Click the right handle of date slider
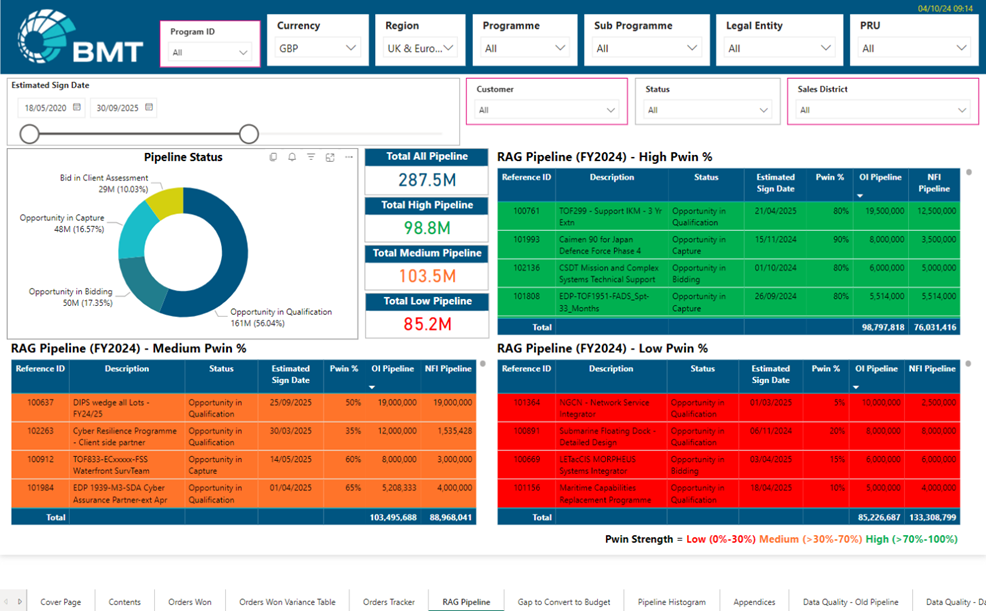This screenshot has width=986, height=611. click(249, 134)
